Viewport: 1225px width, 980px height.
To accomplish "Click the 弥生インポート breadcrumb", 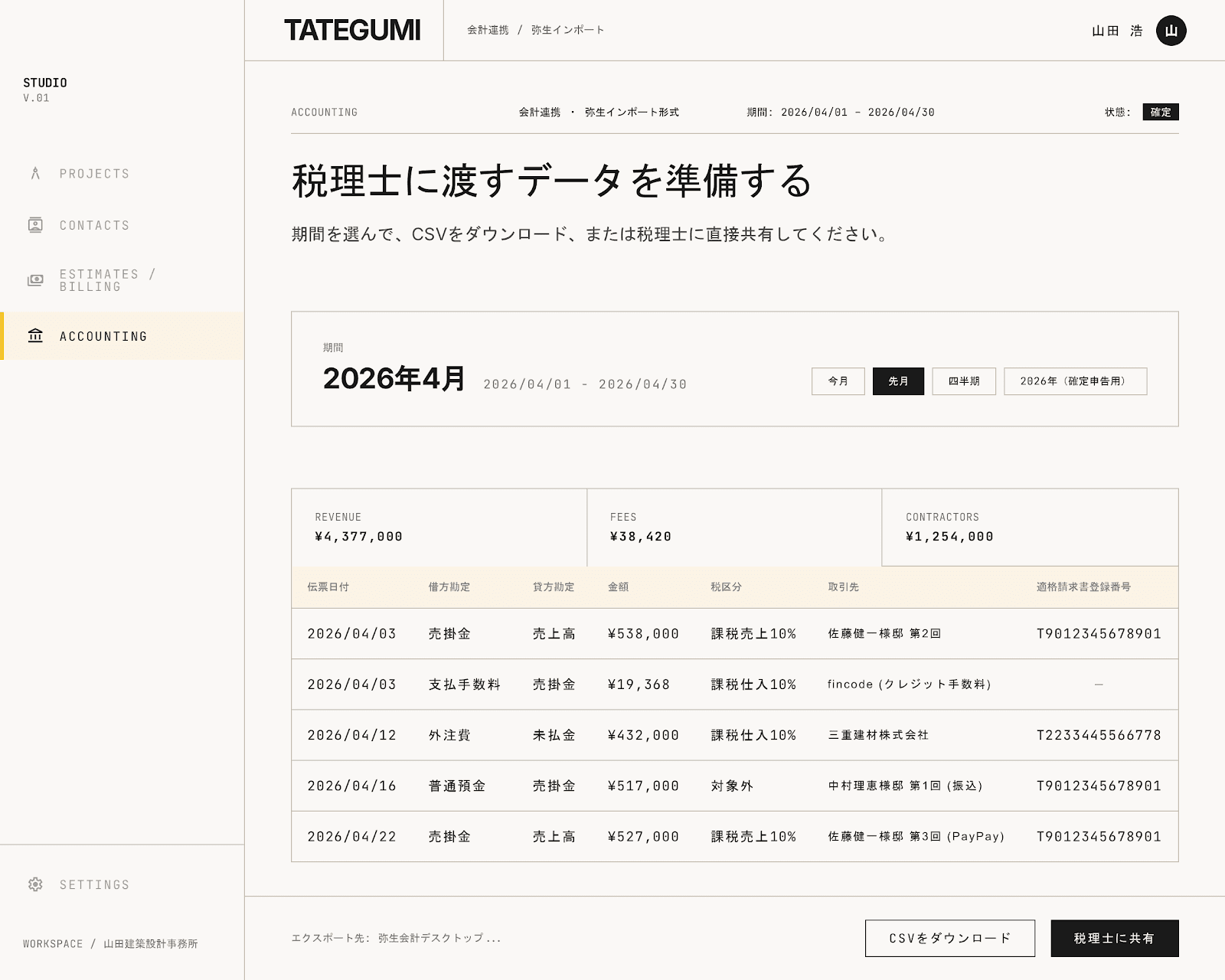I will point(568,30).
